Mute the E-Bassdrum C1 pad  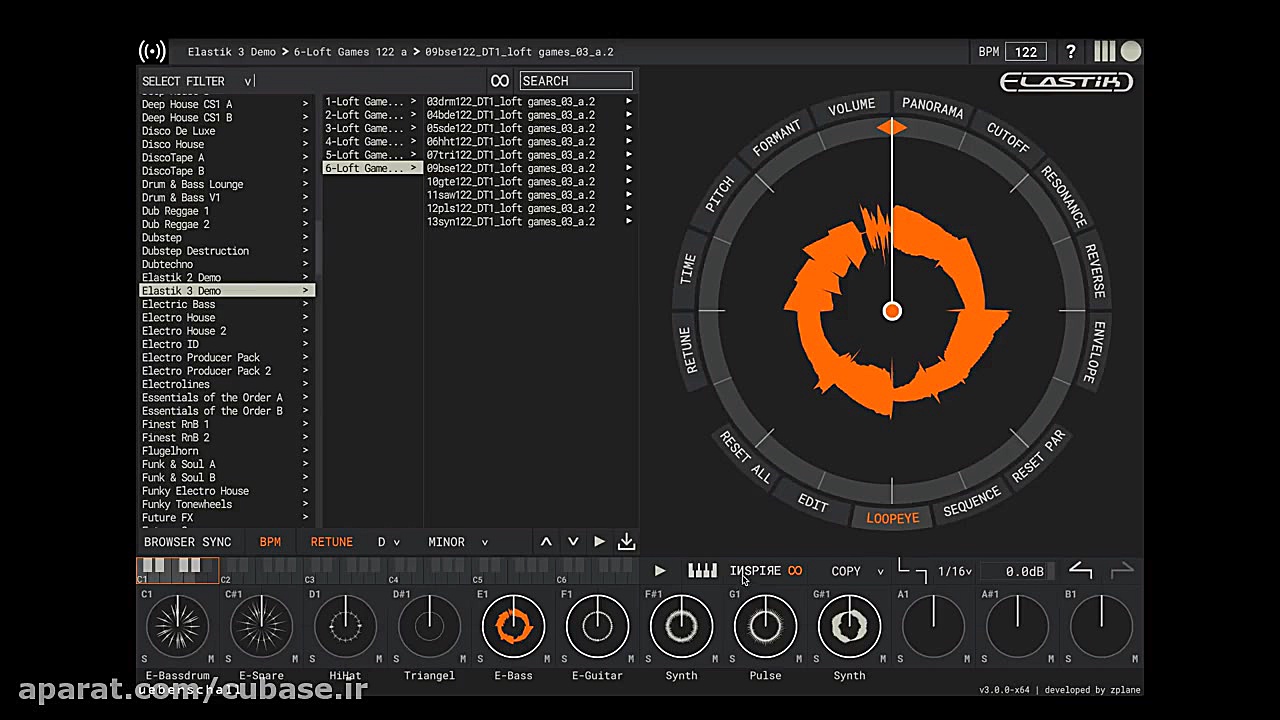(211, 659)
